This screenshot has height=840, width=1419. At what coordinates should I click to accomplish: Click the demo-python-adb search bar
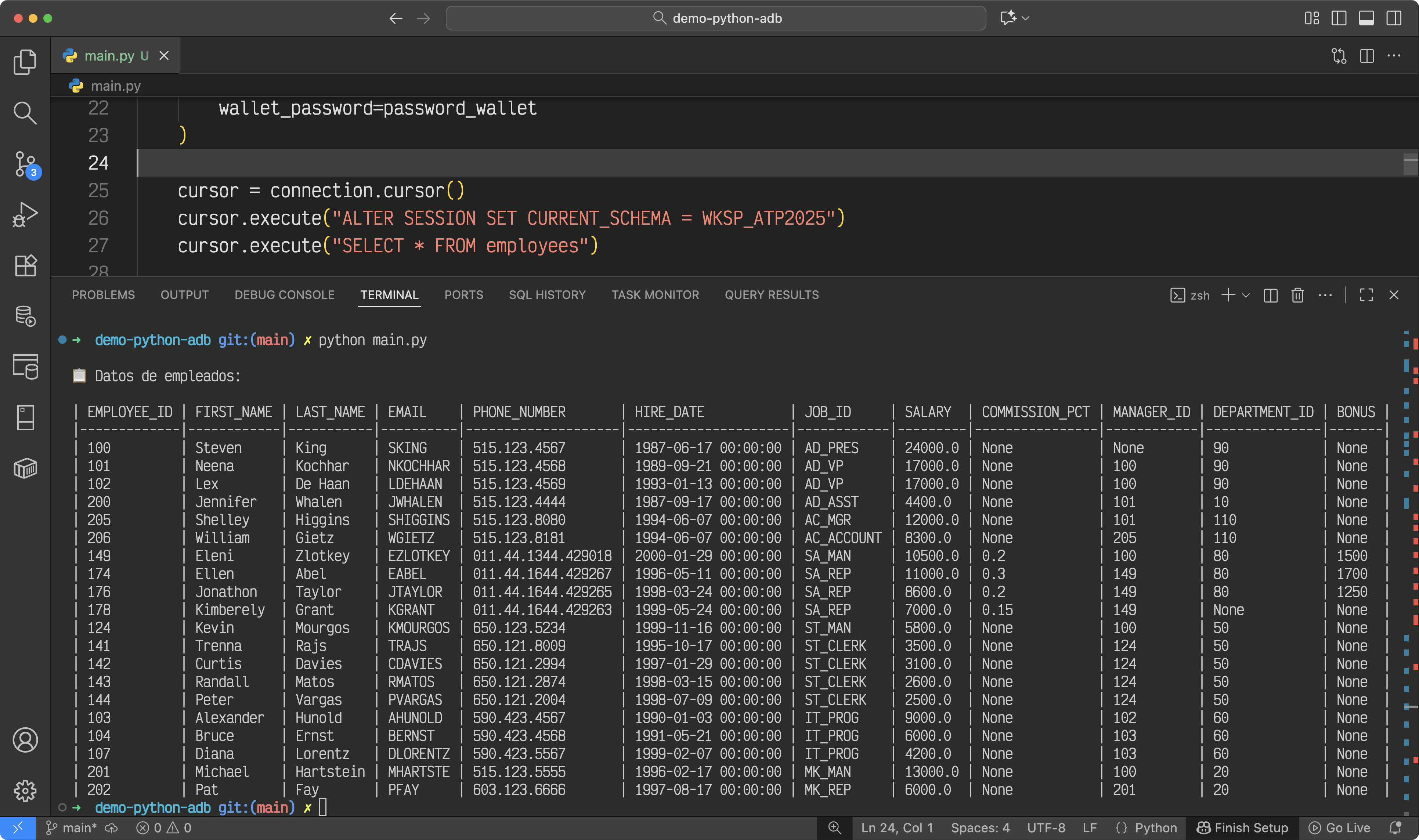coord(716,18)
